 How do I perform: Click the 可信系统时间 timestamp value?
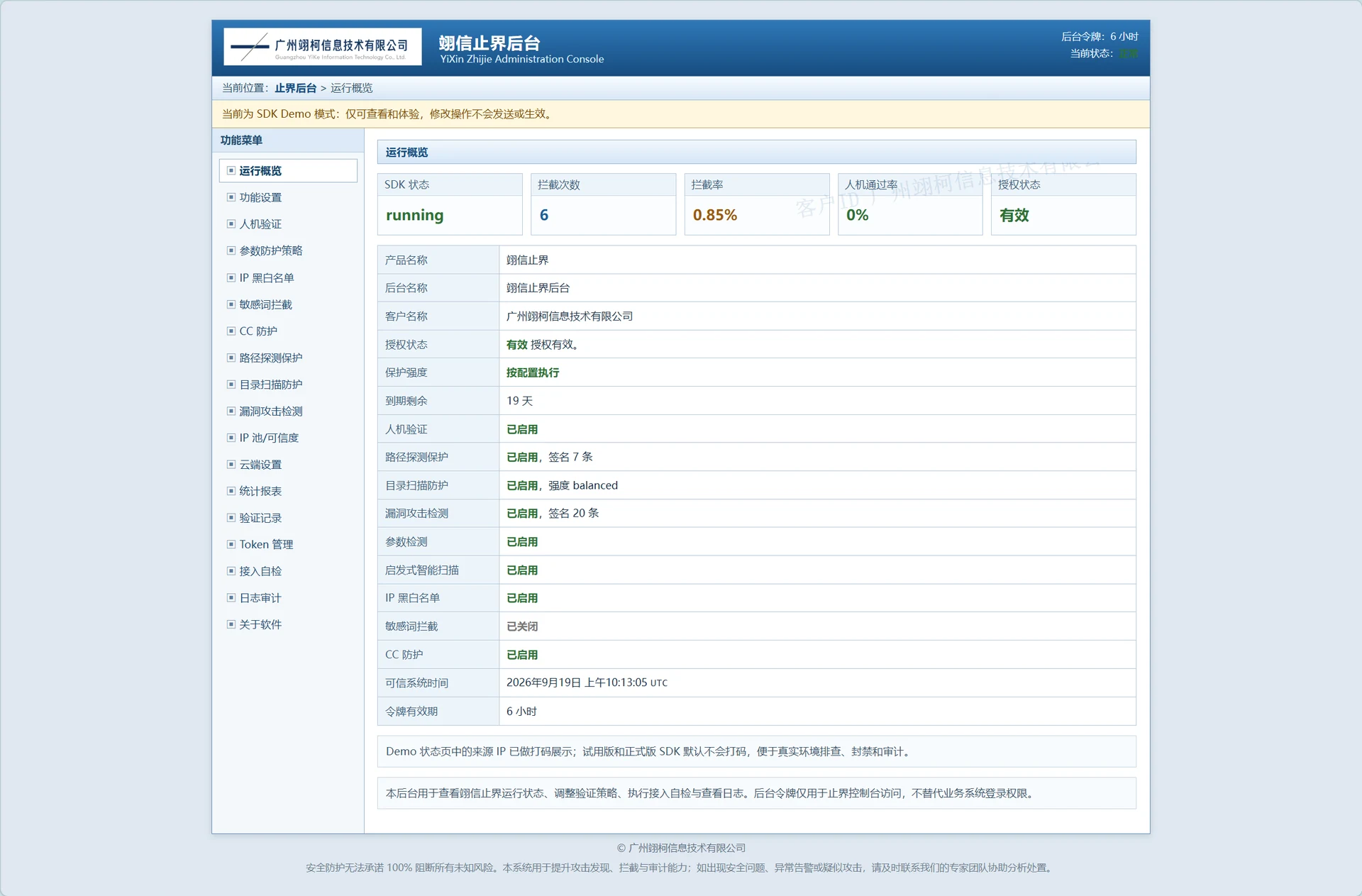(x=587, y=682)
